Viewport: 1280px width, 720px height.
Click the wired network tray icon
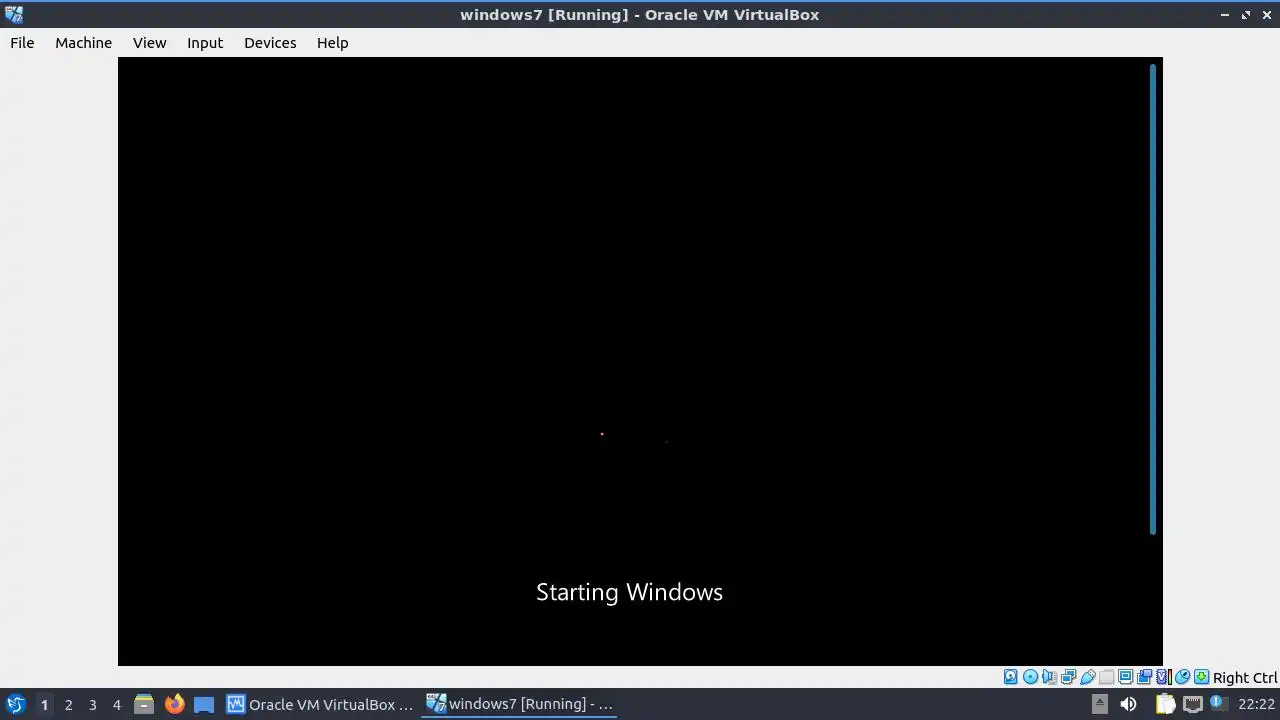click(x=1192, y=704)
